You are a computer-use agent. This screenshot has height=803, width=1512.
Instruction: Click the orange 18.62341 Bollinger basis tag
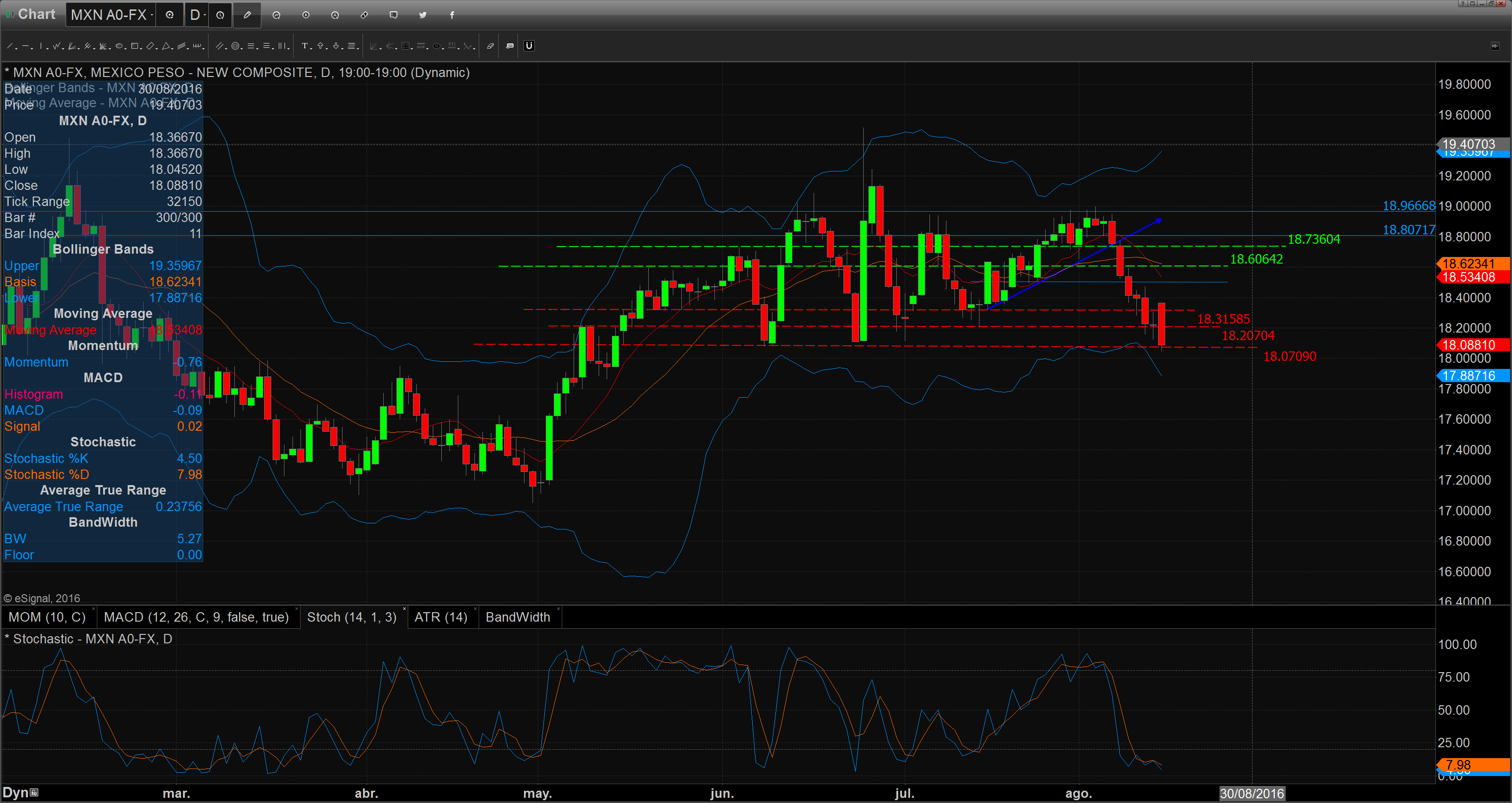point(1473,264)
